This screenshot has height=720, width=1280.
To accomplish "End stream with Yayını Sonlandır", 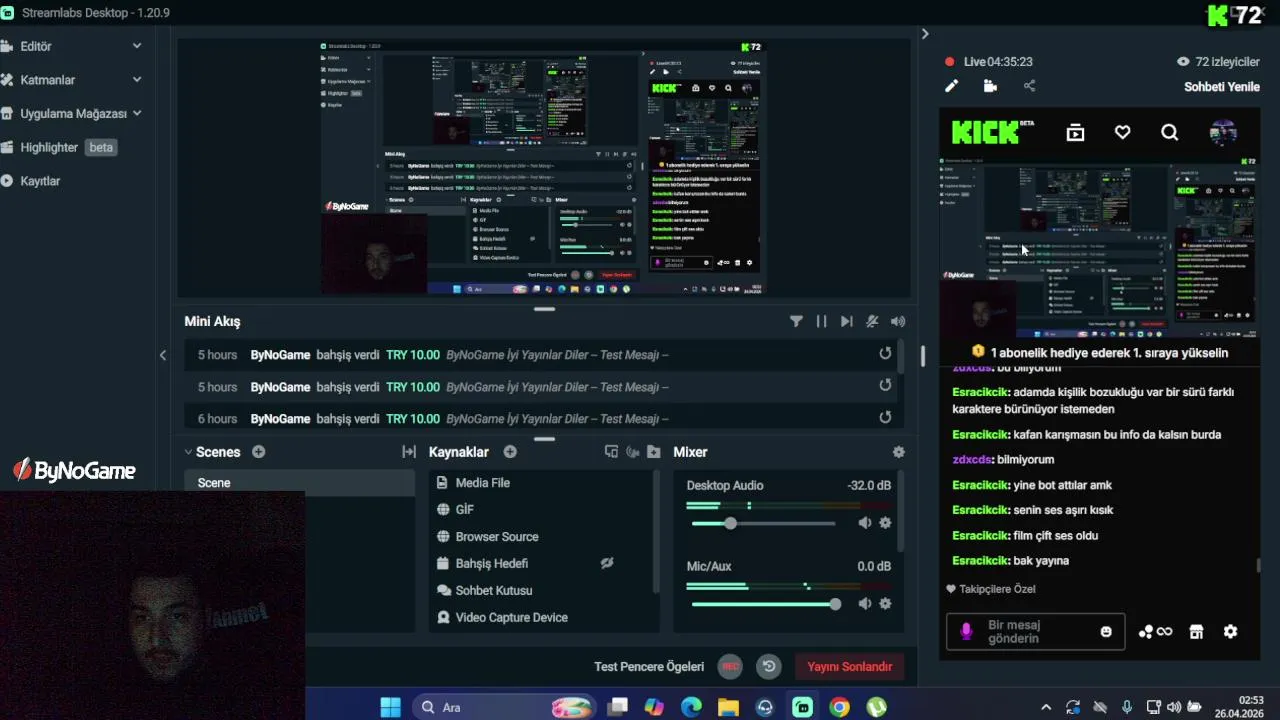I will coord(850,667).
